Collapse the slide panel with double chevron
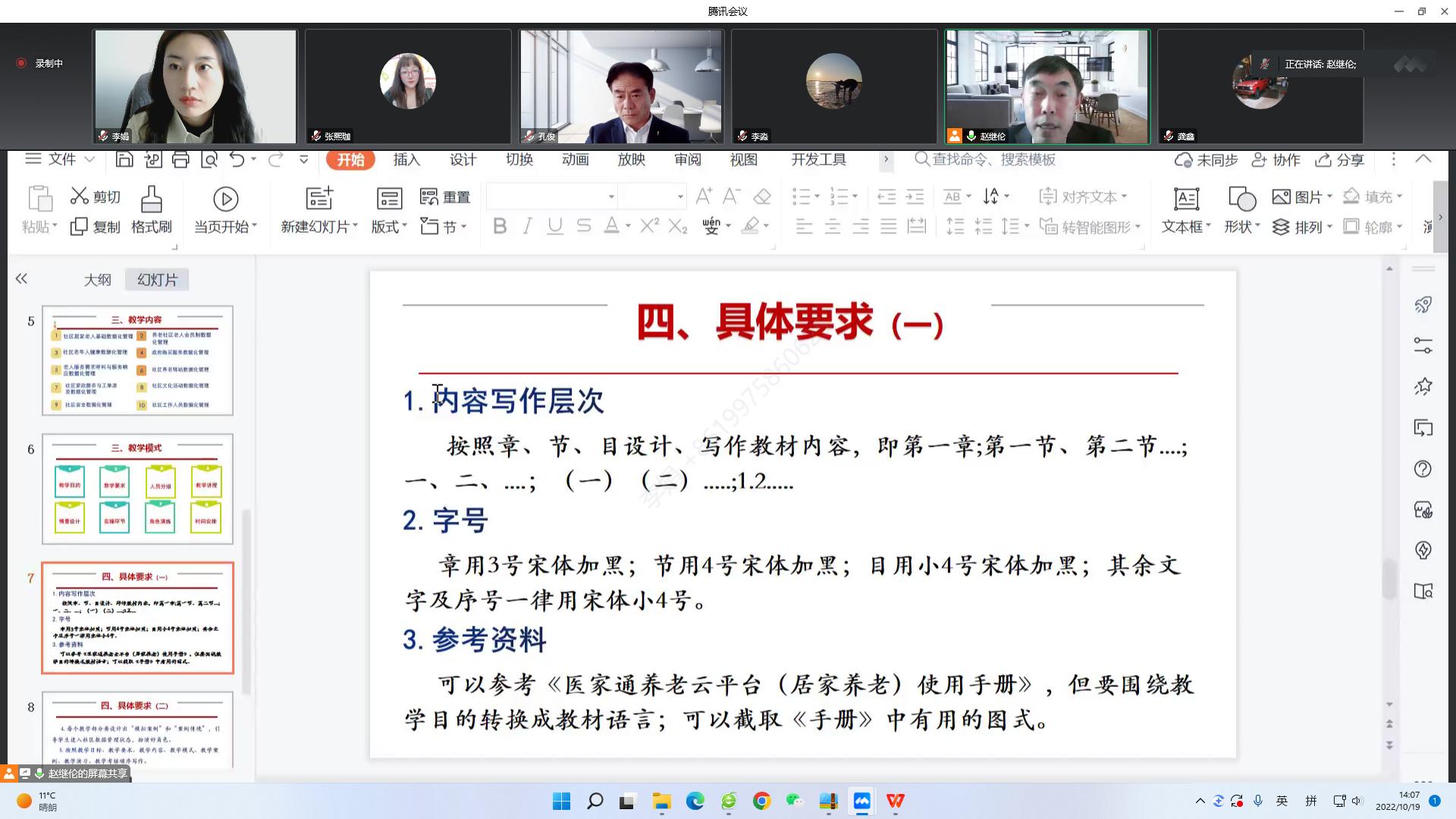The width and height of the screenshot is (1456, 819). pyautogui.click(x=21, y=279)
